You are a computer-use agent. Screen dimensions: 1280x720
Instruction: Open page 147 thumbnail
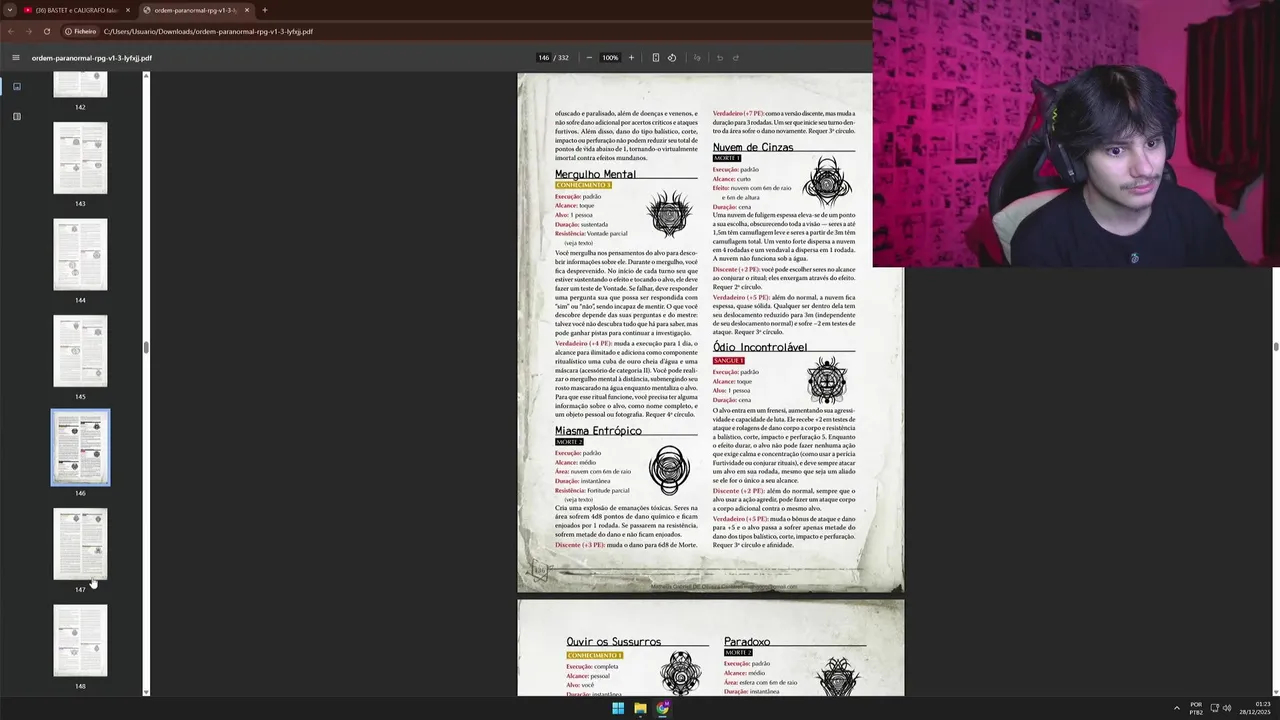point(80,544)
